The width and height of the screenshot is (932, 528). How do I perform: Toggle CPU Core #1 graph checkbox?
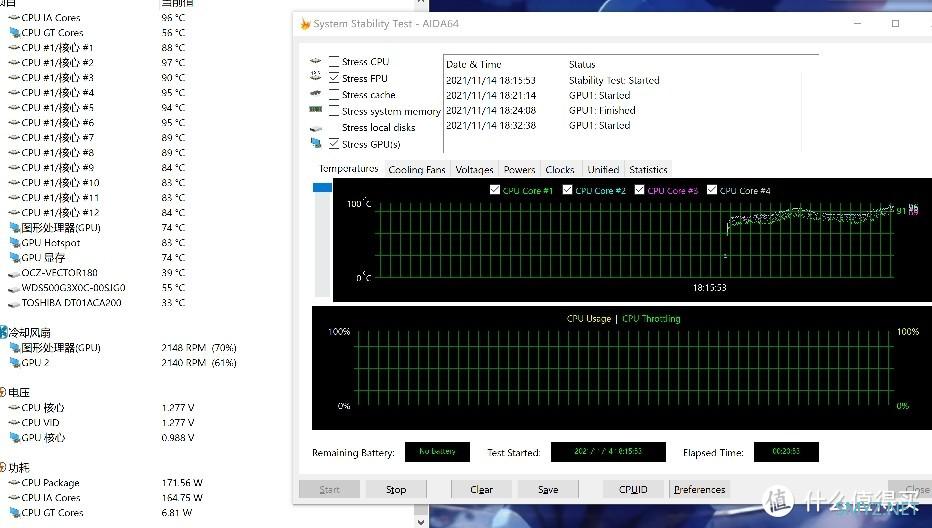click(495, 190)
